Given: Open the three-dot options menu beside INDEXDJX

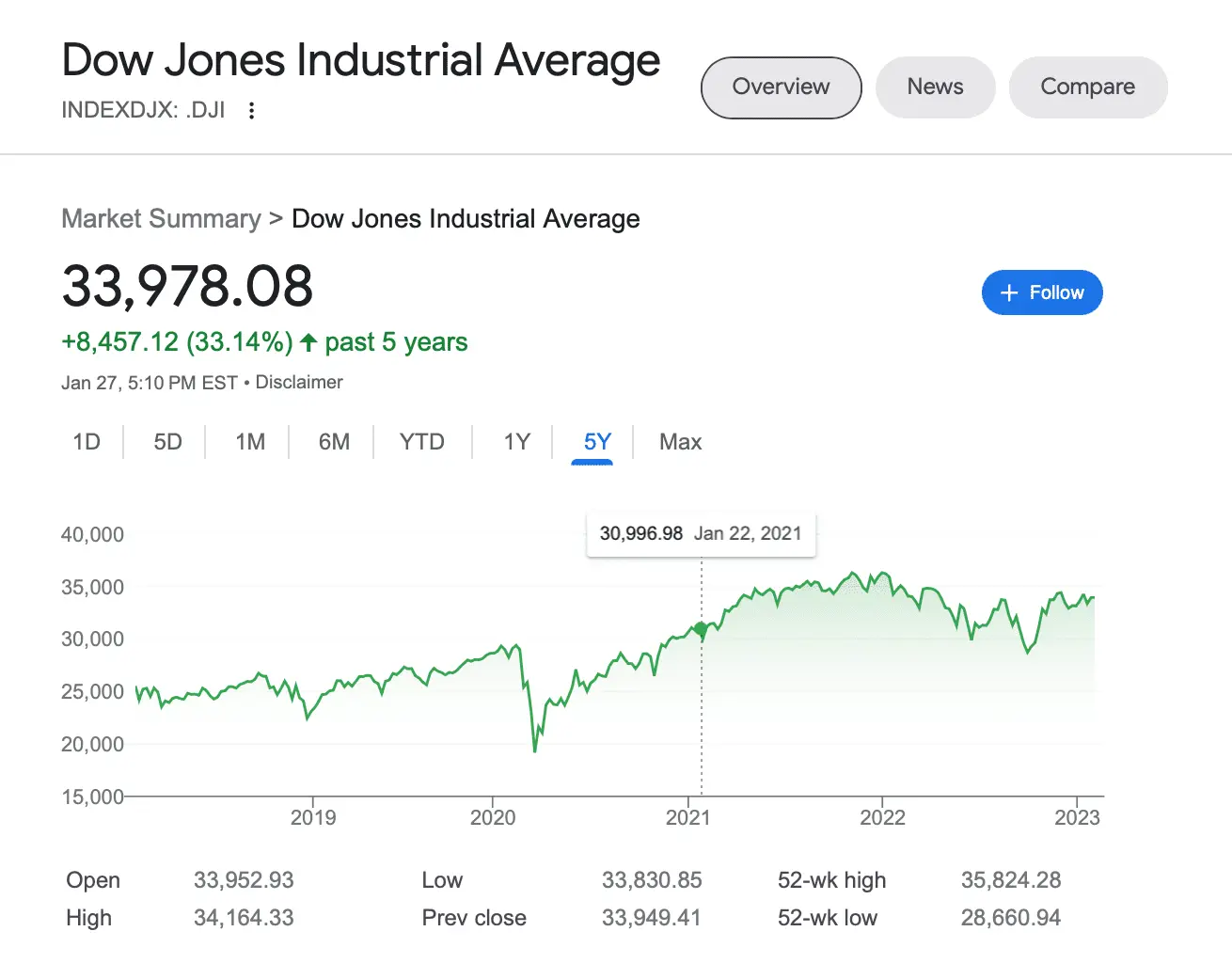Looking at the screenshot, I should [251, 111].
